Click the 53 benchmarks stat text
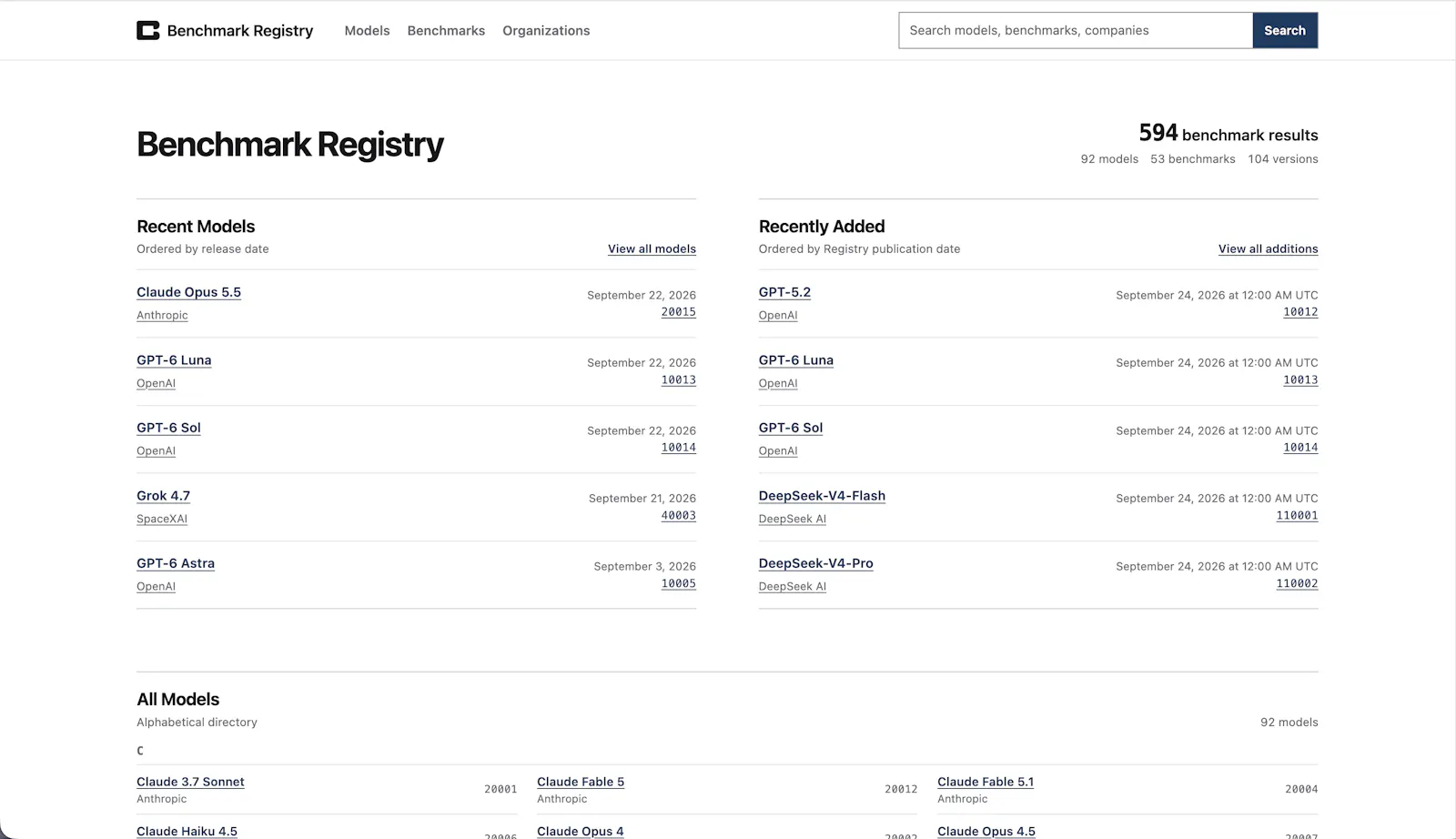Screen dimensions: 1456x839 1193,158
